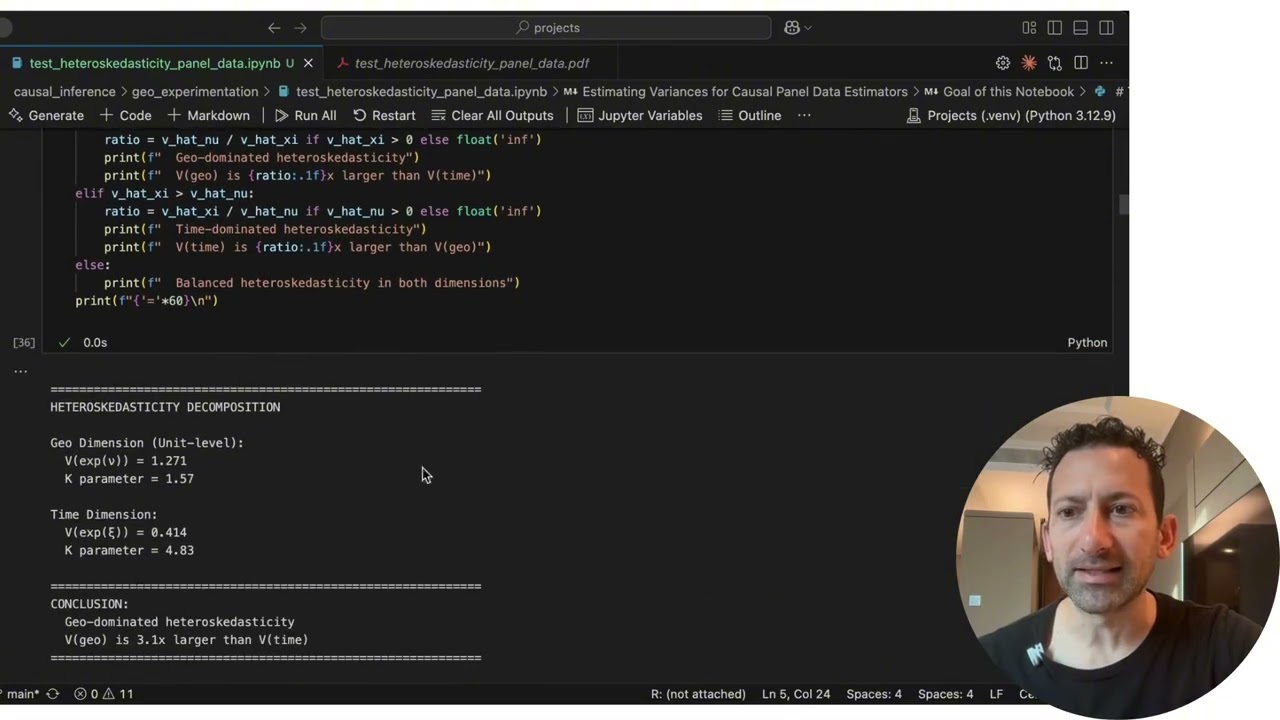The image size is (1280, 720).
Task: Click the 'K parameter = 1.57' output line
Action: tap(129, 479)
